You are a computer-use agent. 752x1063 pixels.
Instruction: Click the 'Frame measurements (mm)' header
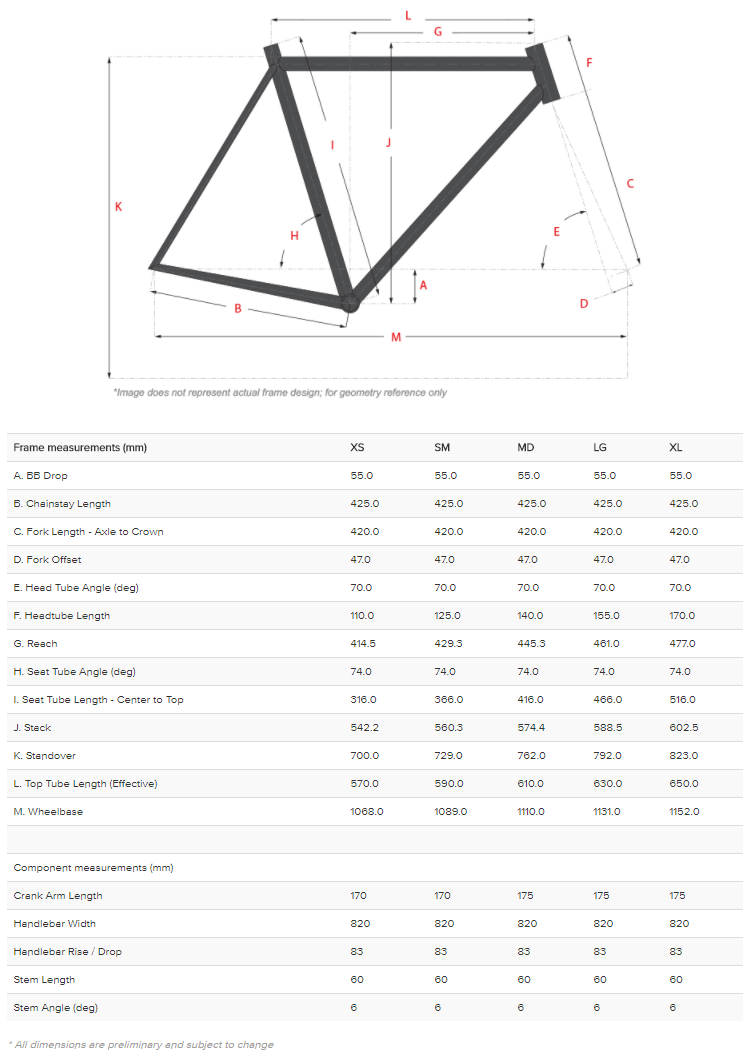pos(80,447)
